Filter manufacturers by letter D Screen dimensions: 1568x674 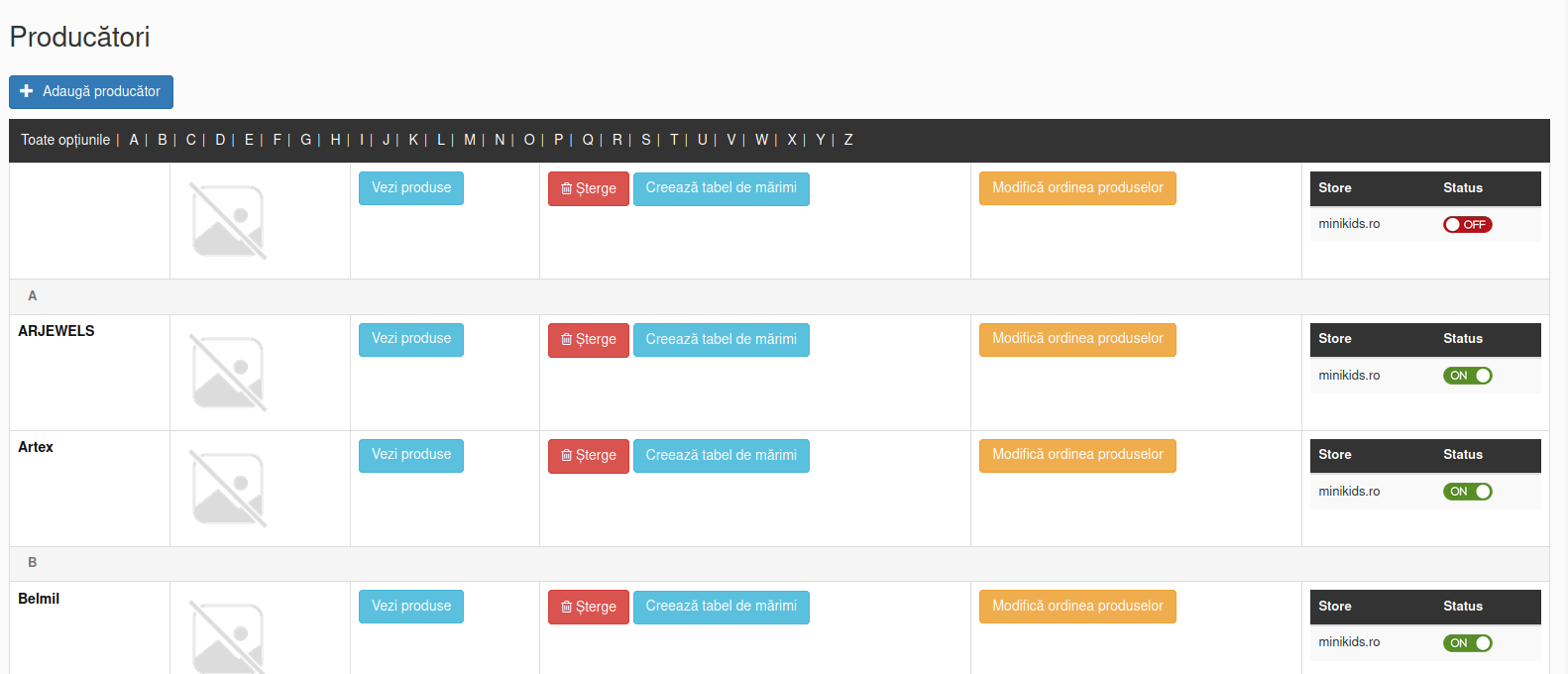tap(220, 140)
